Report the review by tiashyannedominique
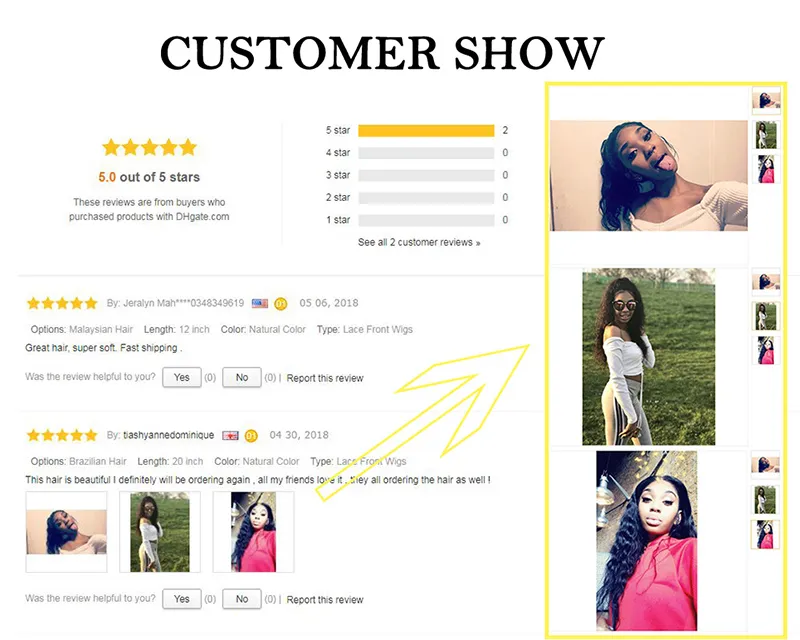Screen dimensions: 800x640 pos(325,600)
